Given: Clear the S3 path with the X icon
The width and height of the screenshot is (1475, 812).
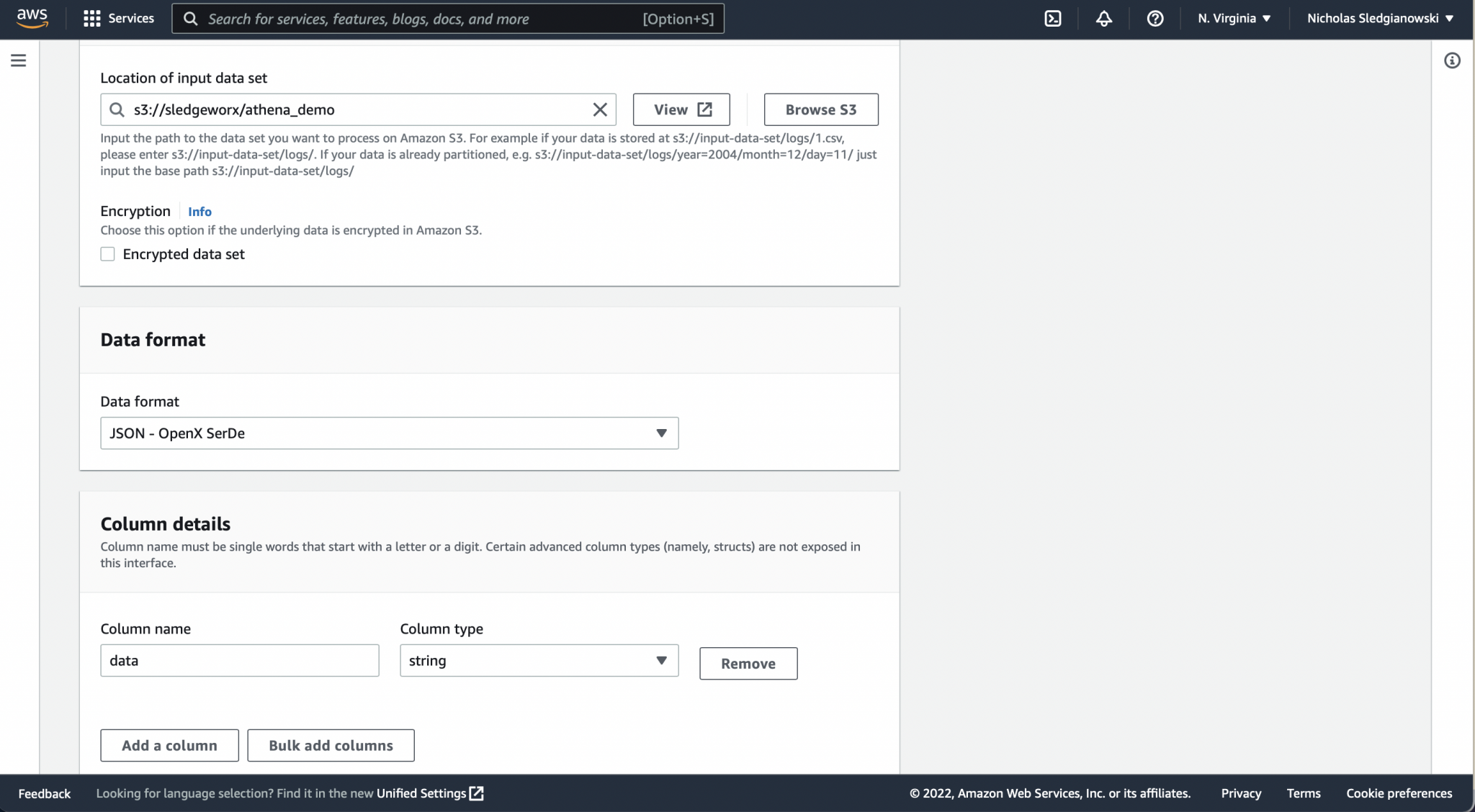Looking at the screenshot, I should click(598, 109).
